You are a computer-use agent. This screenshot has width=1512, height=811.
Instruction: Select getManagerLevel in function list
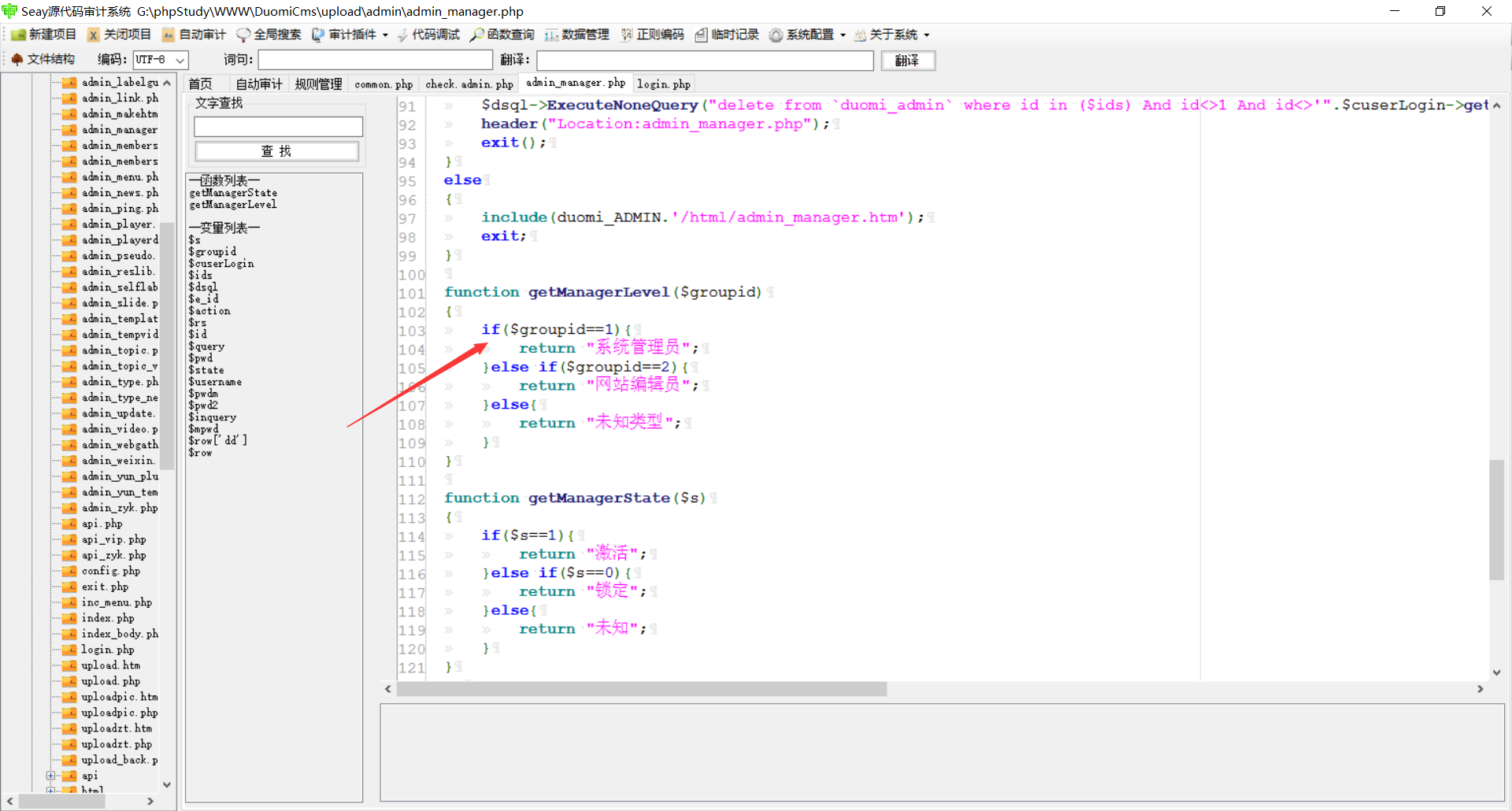click(x=233, y=205)
